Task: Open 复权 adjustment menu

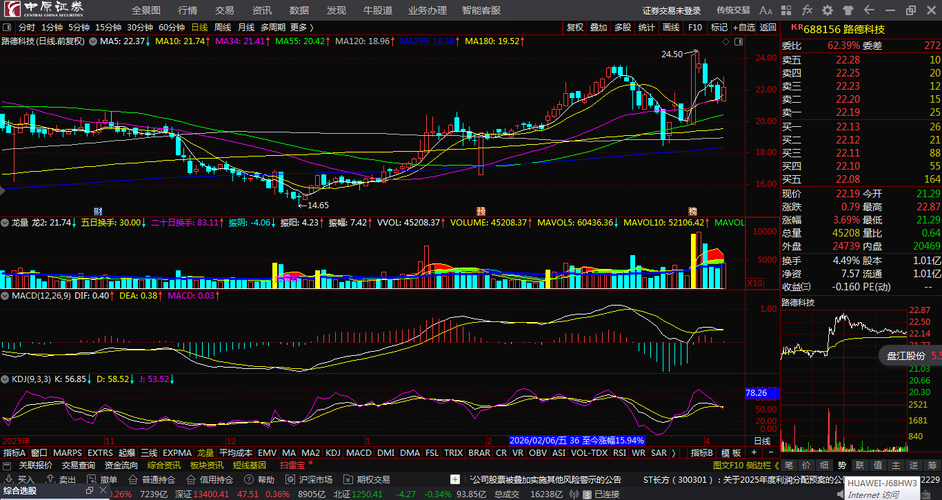Action: [576, 27]
